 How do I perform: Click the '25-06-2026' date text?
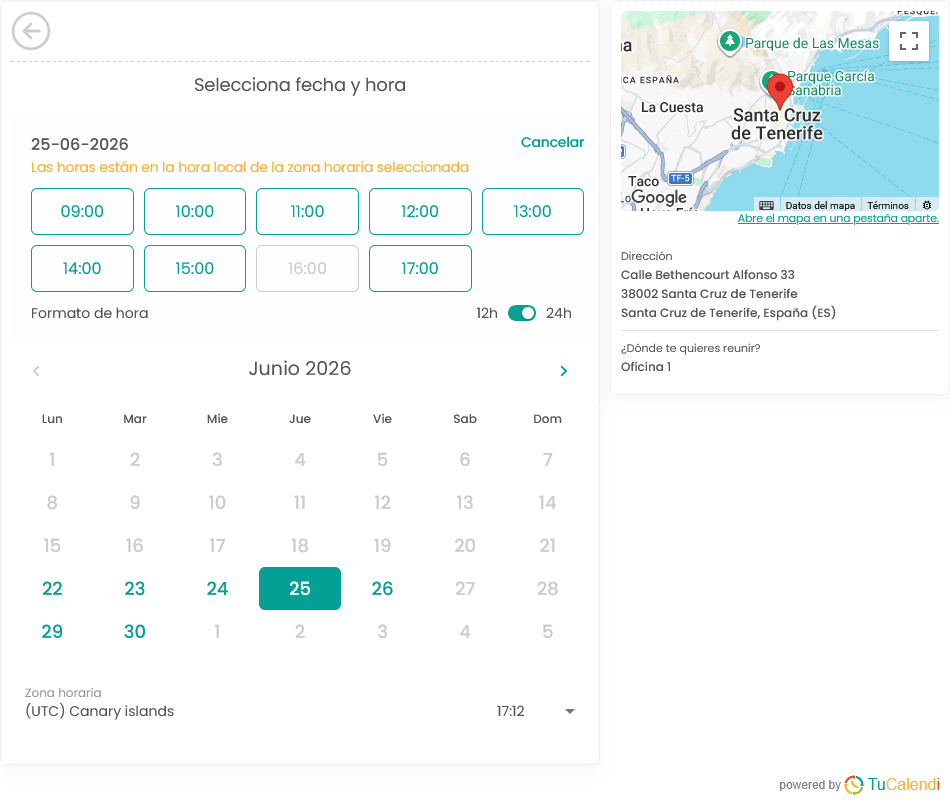coord(80,144)
